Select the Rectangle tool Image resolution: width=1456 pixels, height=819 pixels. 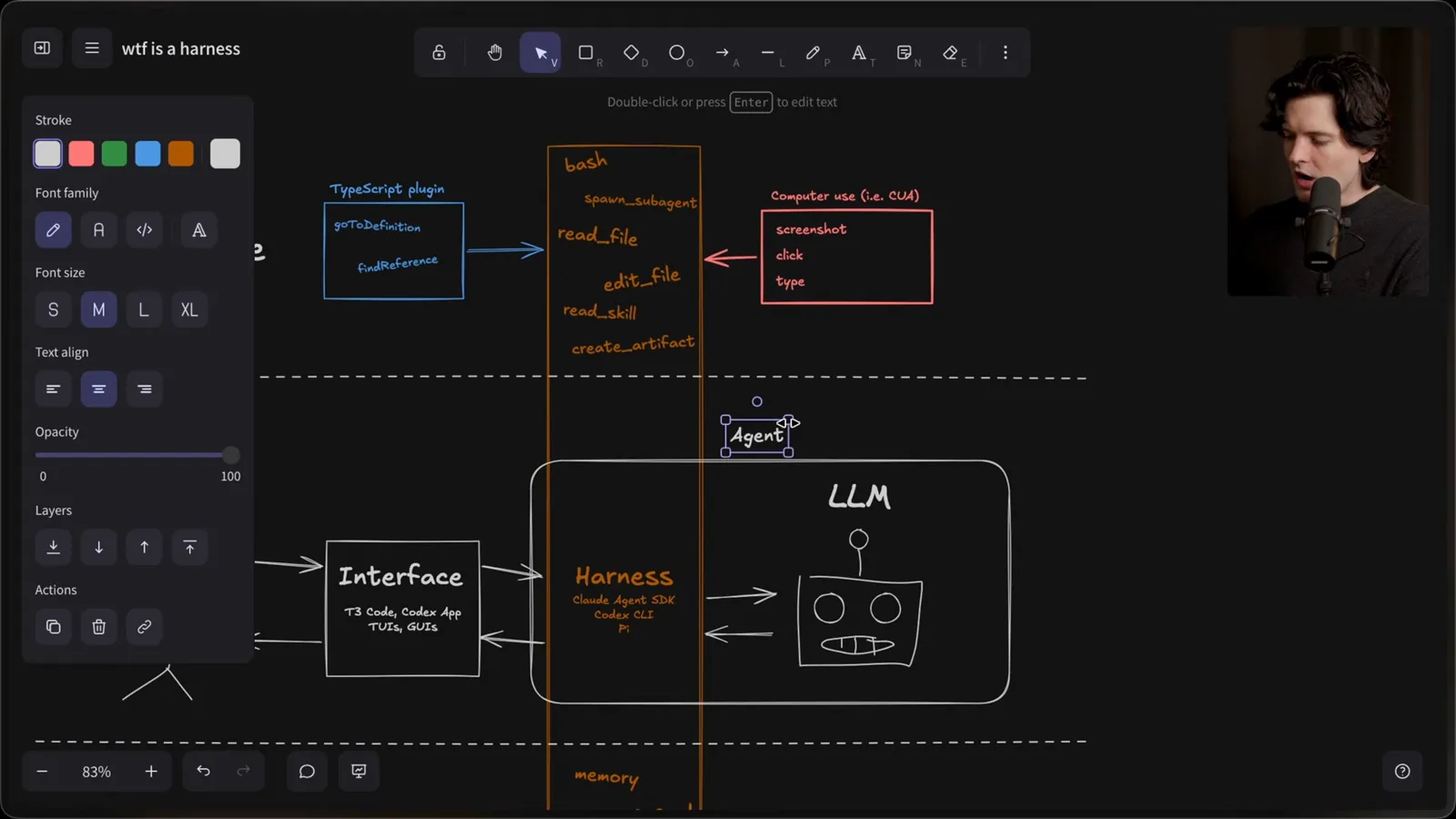tap(586, 53)
